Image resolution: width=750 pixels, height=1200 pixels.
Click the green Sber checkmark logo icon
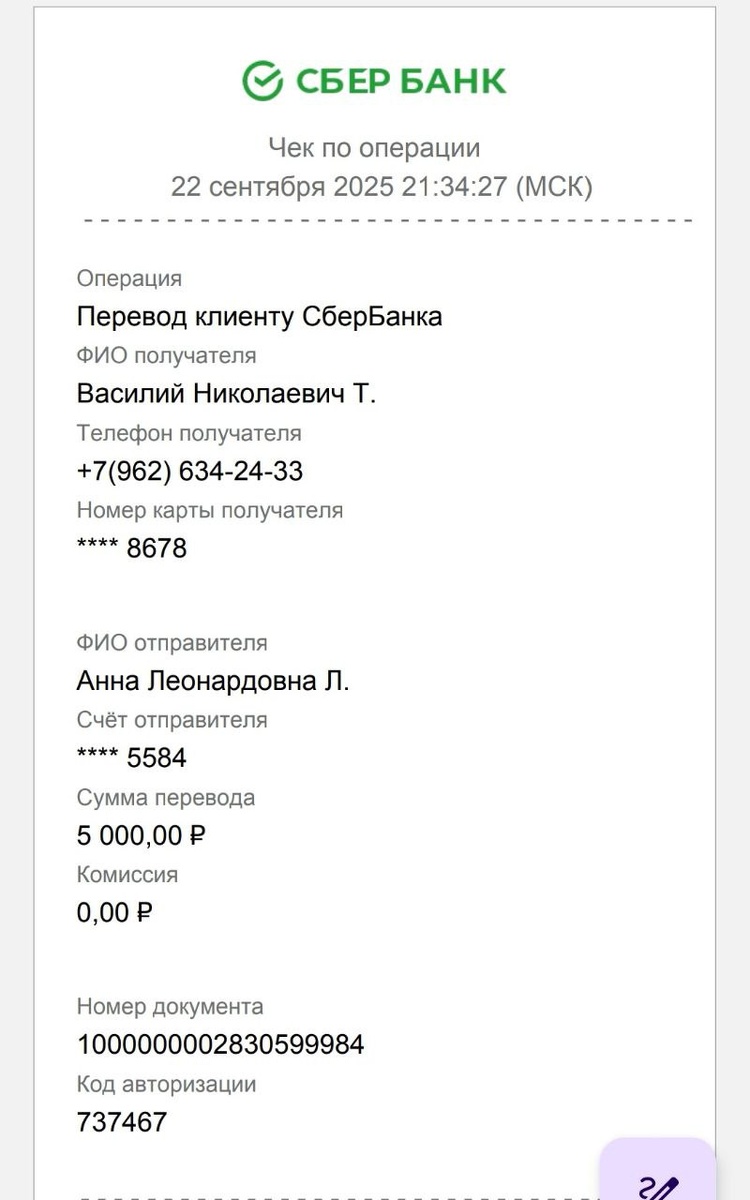point(263,80)
